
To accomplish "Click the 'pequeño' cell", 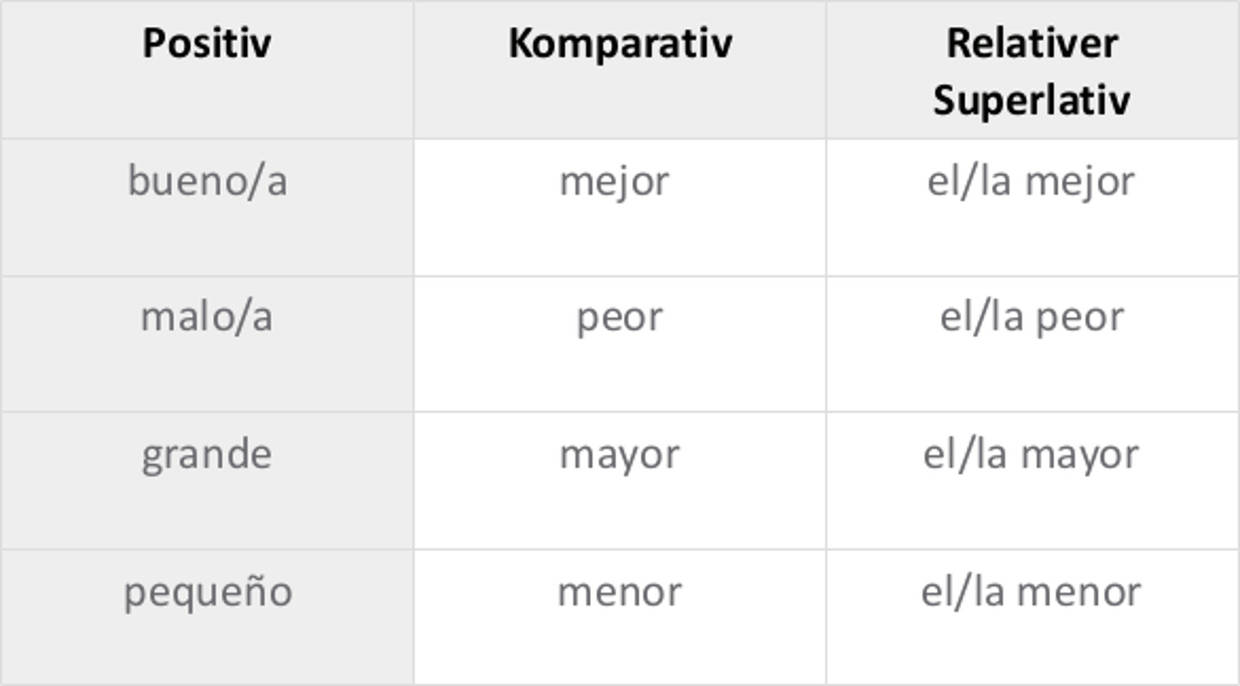I will coord(208,592).
